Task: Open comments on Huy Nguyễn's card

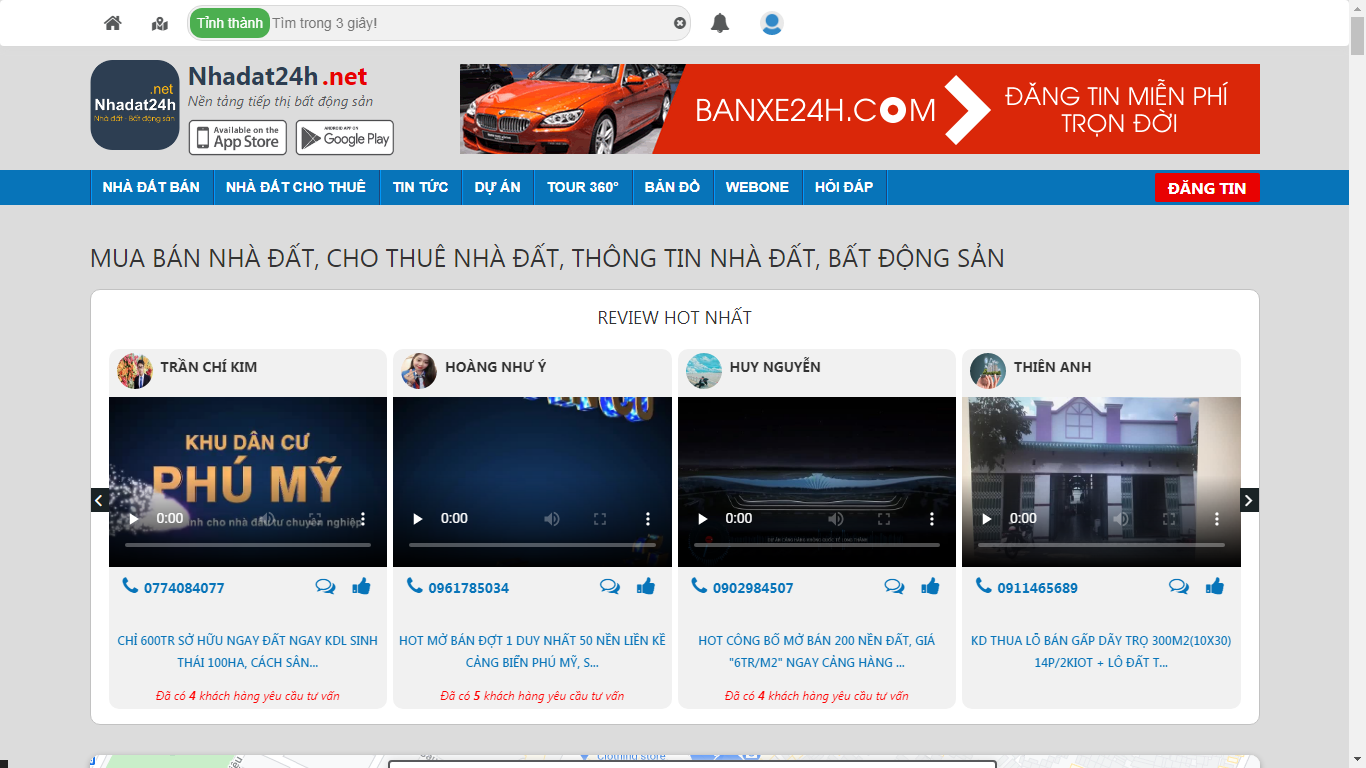Action: 895,587
